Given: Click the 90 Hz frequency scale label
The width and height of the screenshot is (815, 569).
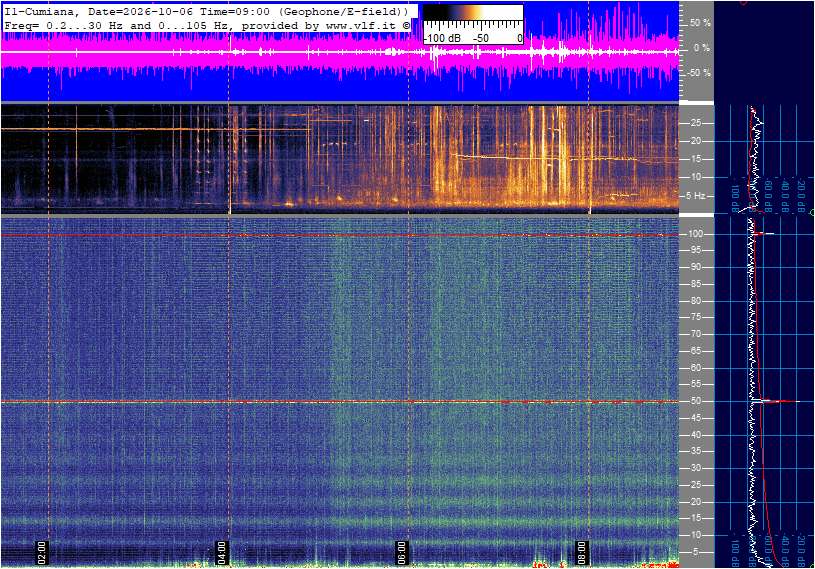Looking at the screenshot, I should [696, 267].
